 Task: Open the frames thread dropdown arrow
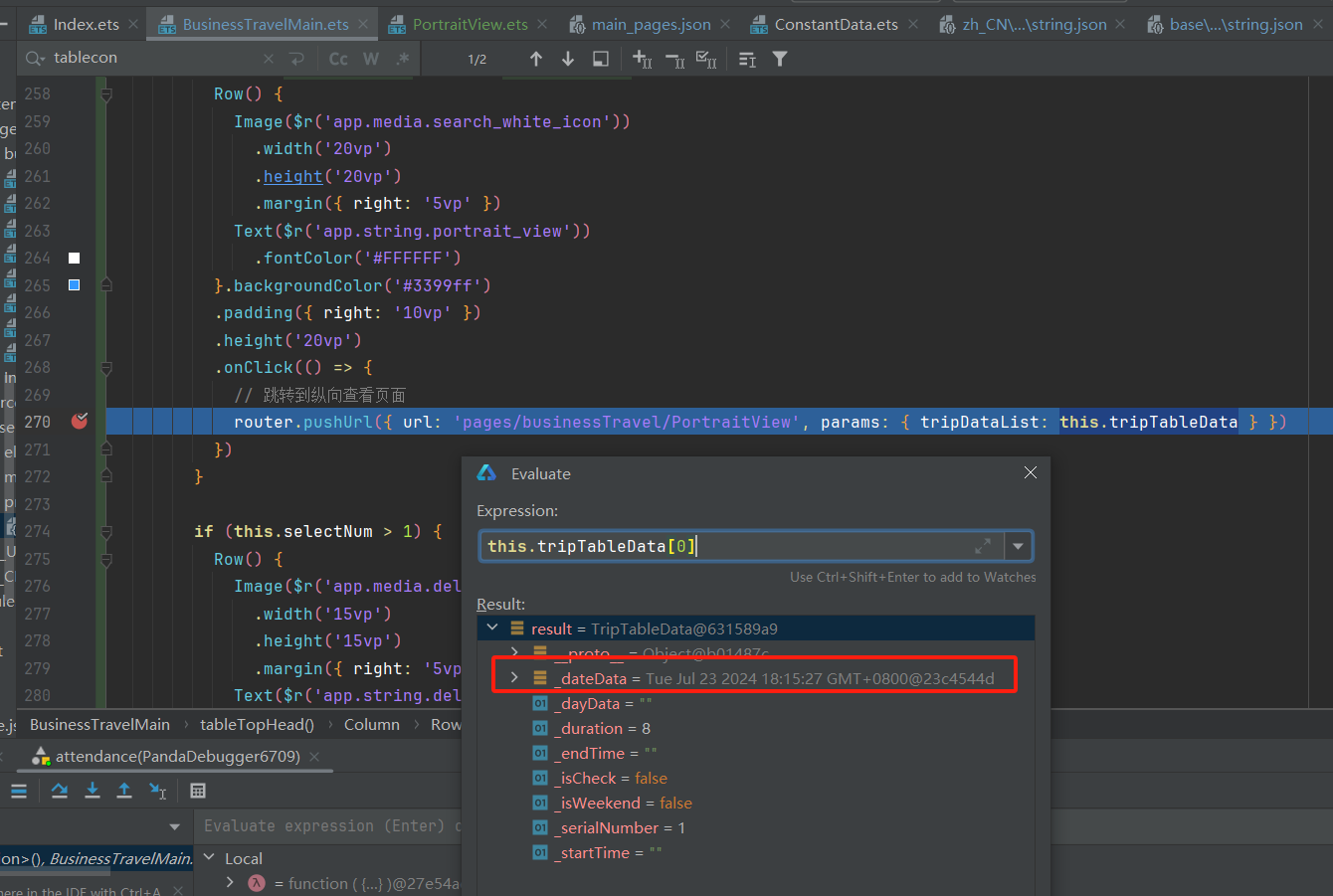[x=175, y=826]
